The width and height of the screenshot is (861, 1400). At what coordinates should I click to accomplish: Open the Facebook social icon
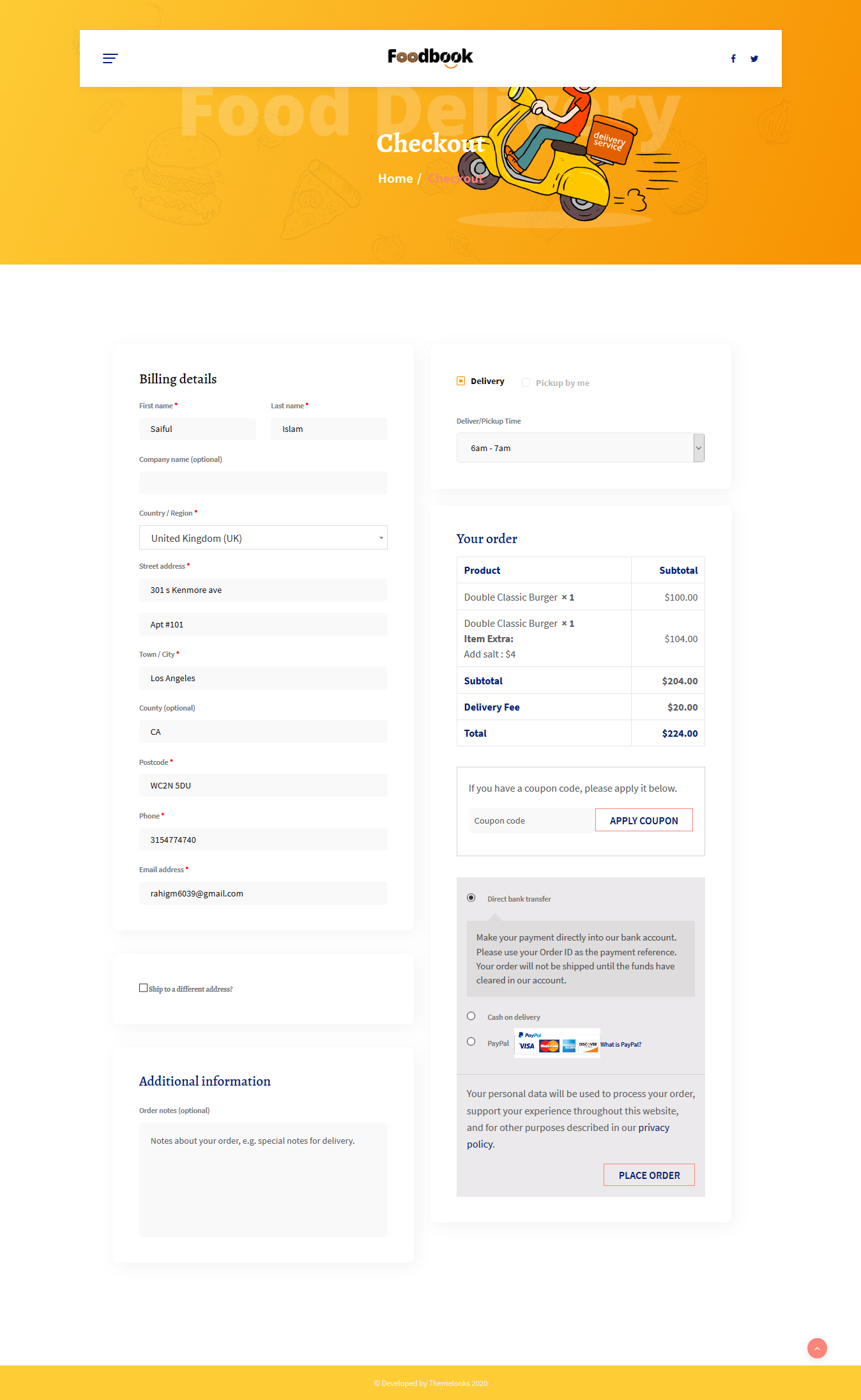click(733, 59)
